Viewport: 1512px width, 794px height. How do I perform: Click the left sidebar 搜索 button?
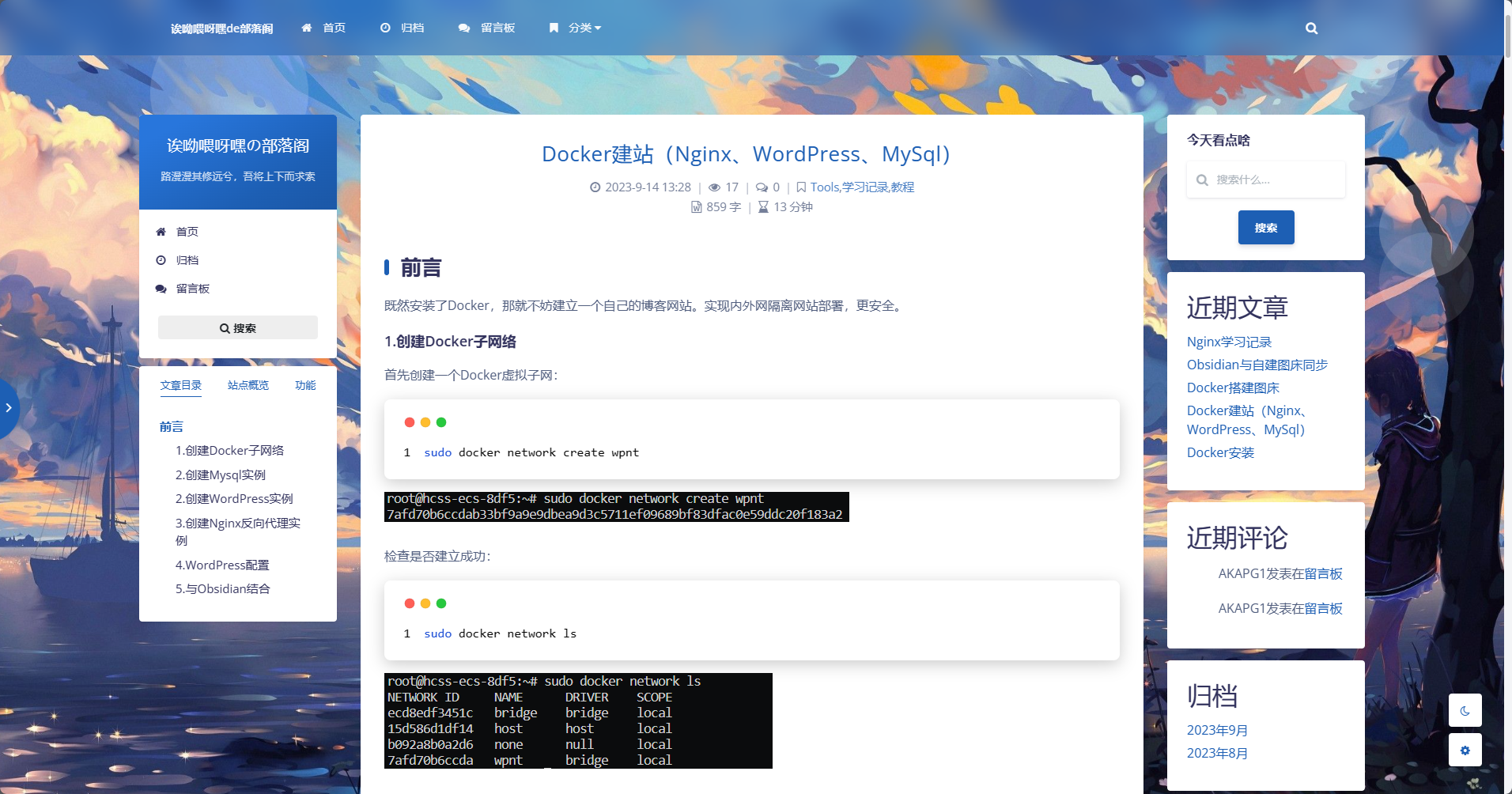pos(238,327)
